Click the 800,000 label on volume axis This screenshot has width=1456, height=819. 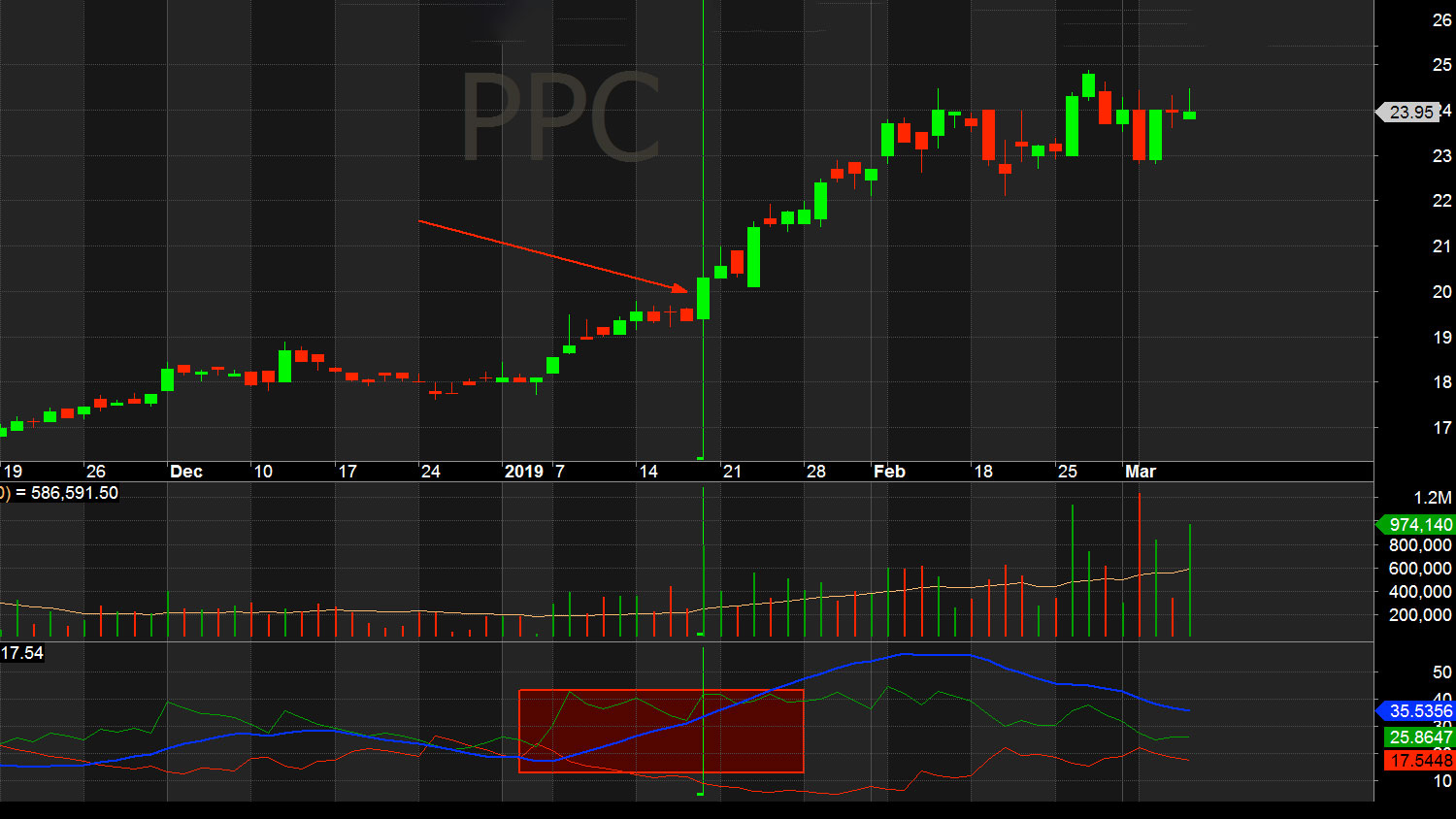coord(1421,545)
